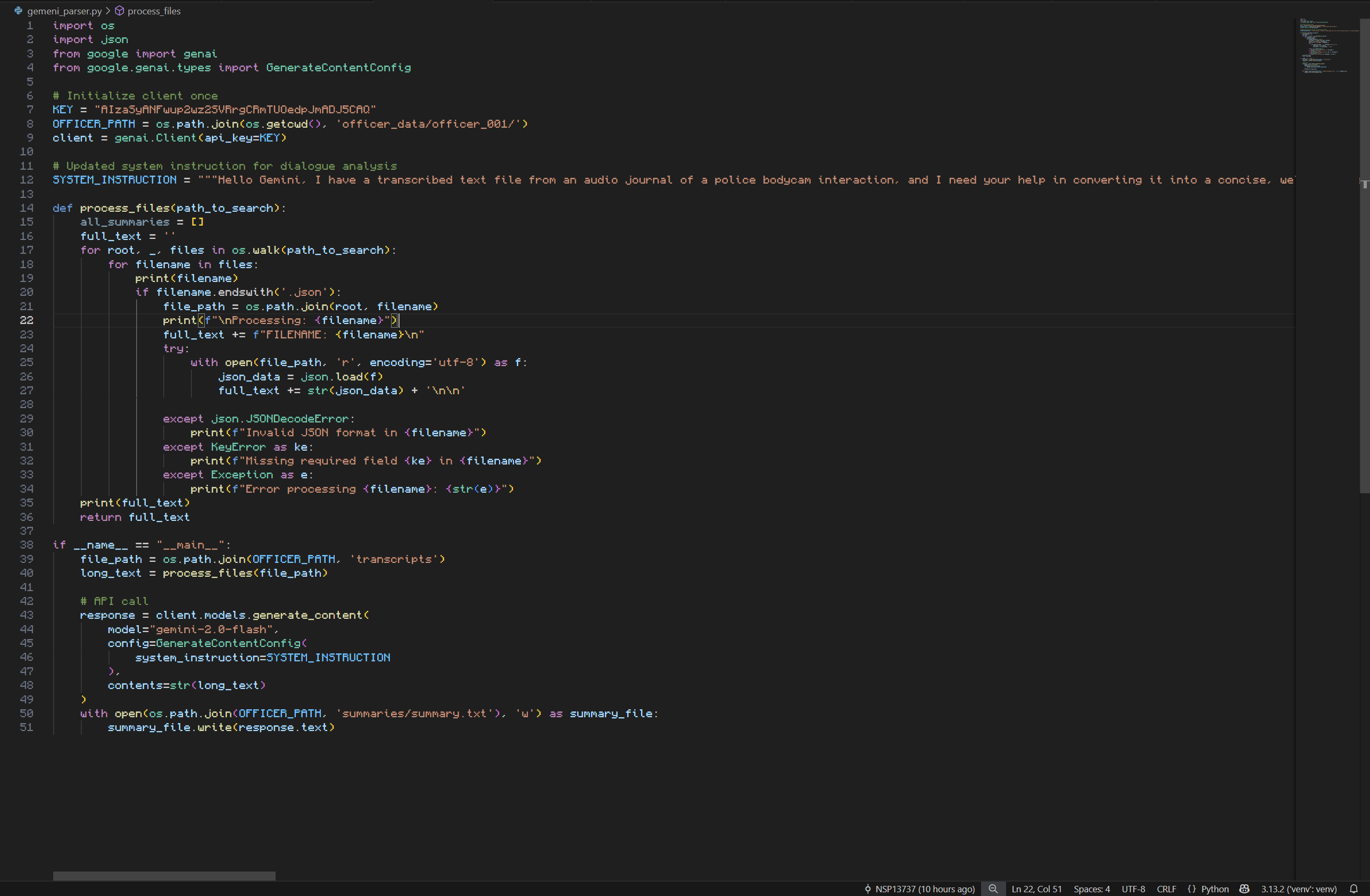Screen dimensions: 1370x896
Task: Show the NSP13737 git blame details
Action: (925, 889)
